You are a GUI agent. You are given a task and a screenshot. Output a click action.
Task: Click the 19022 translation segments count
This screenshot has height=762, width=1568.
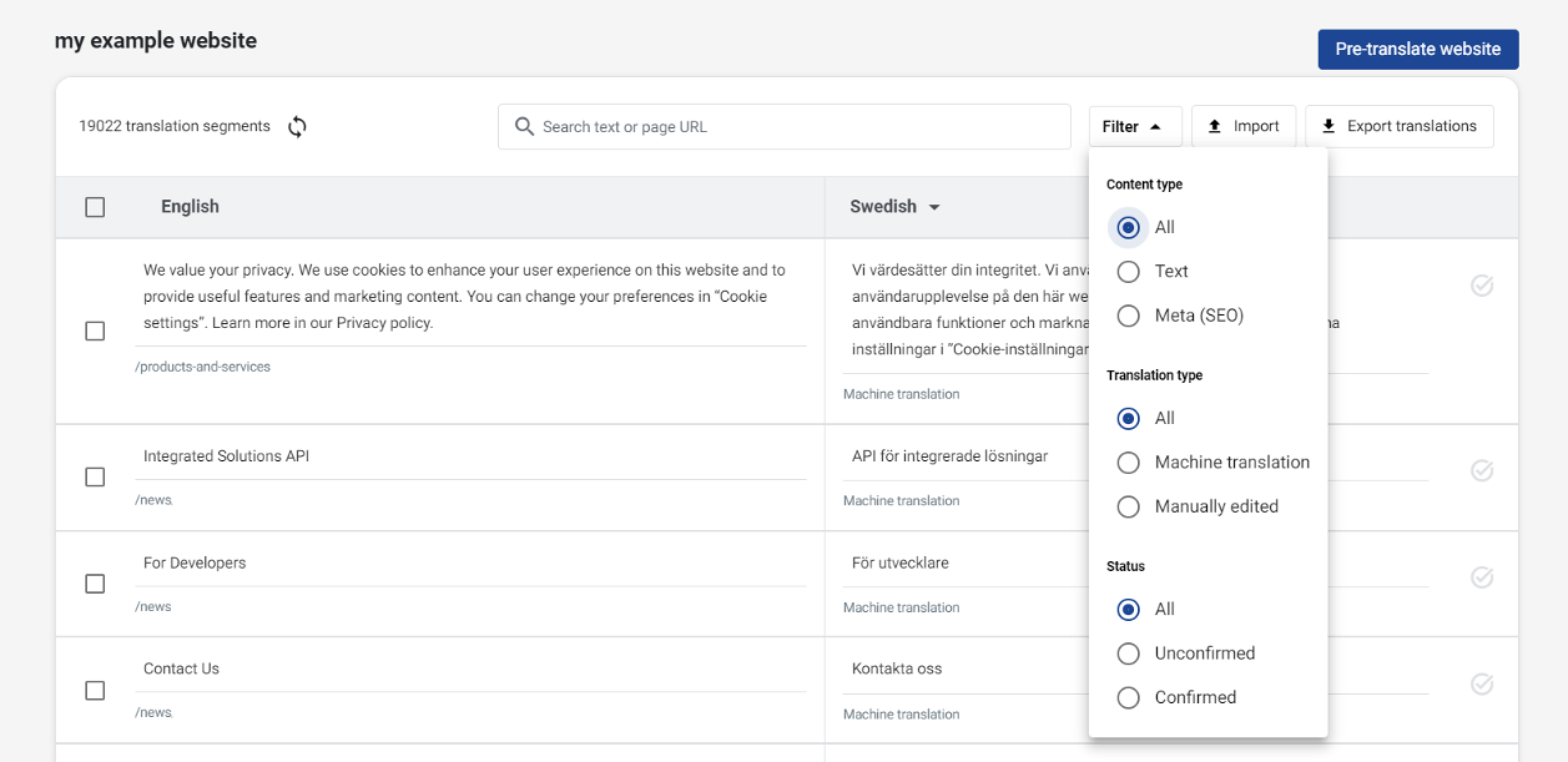pos(175,126)
